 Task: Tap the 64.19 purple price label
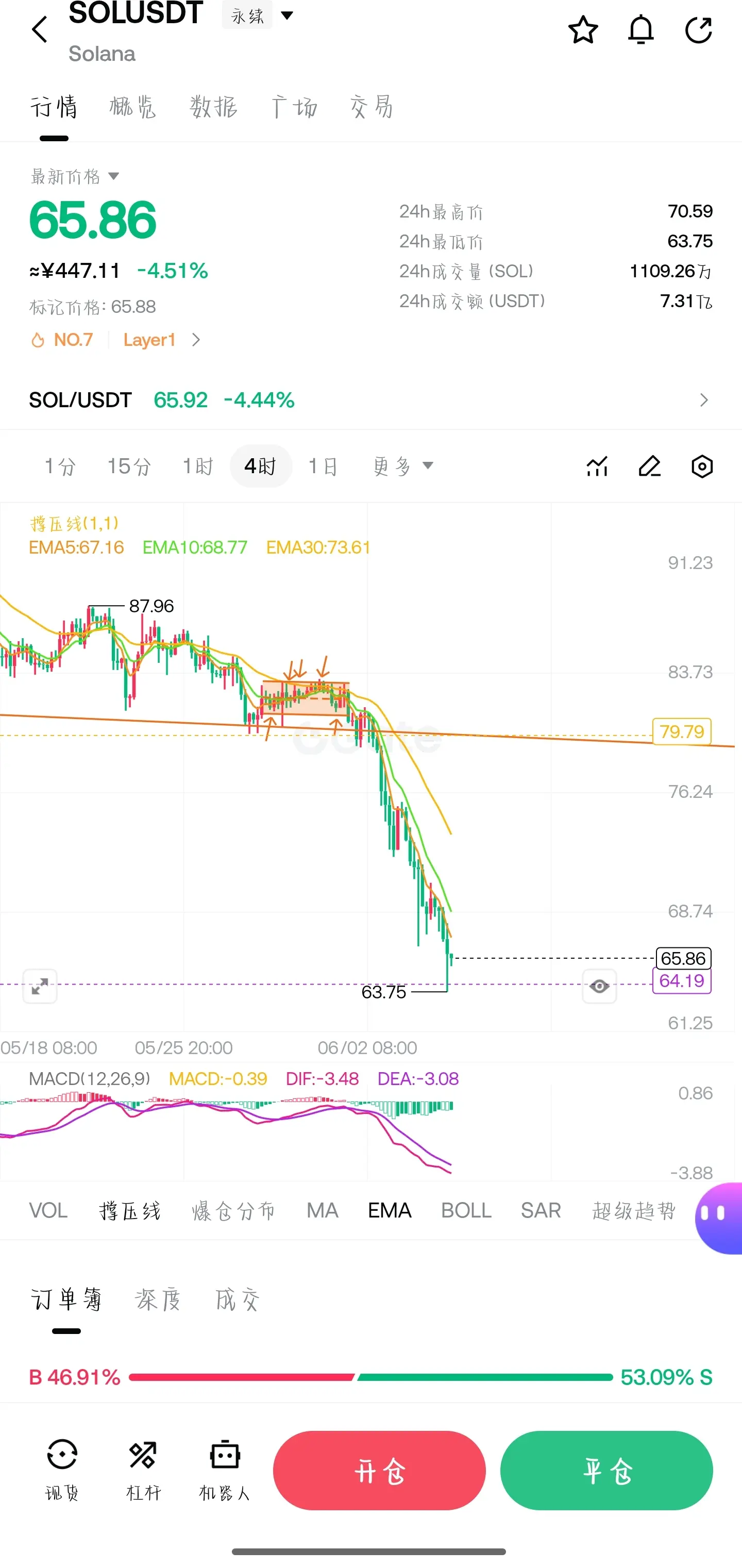pos(682,980)
